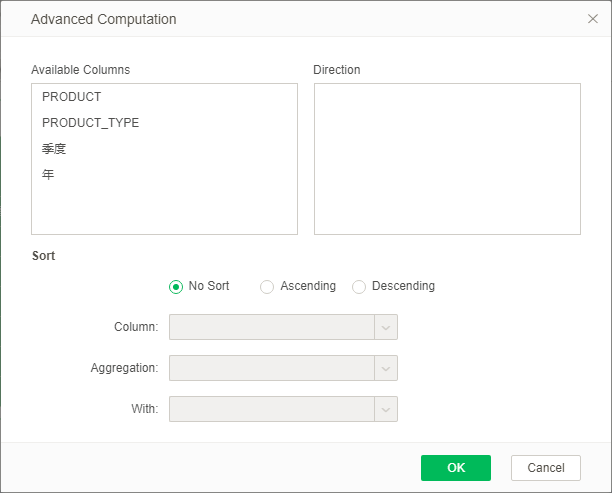Choose Ascending sort order
Viewport: 612px width, 493px height.
point(267,287)
